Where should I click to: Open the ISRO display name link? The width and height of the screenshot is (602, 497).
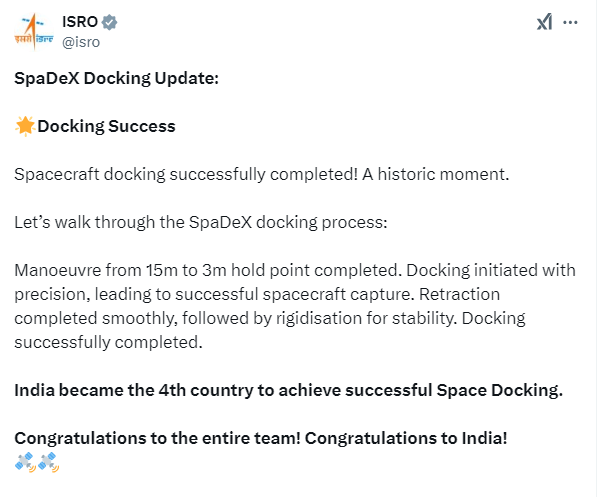coord(80,22)
